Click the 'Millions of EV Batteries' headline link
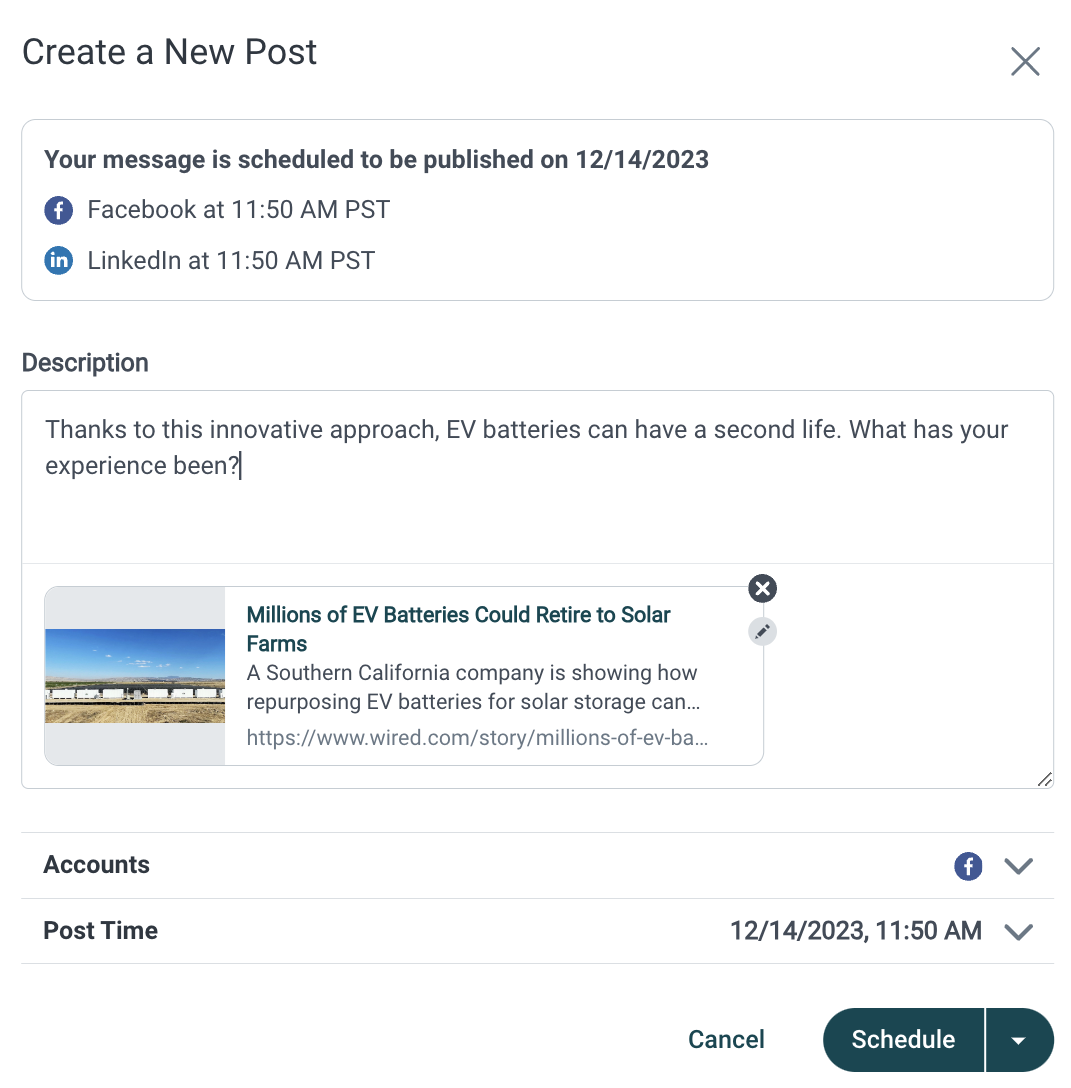The height and width of the screenshot is (1088, 1071). tap(458, 629)
